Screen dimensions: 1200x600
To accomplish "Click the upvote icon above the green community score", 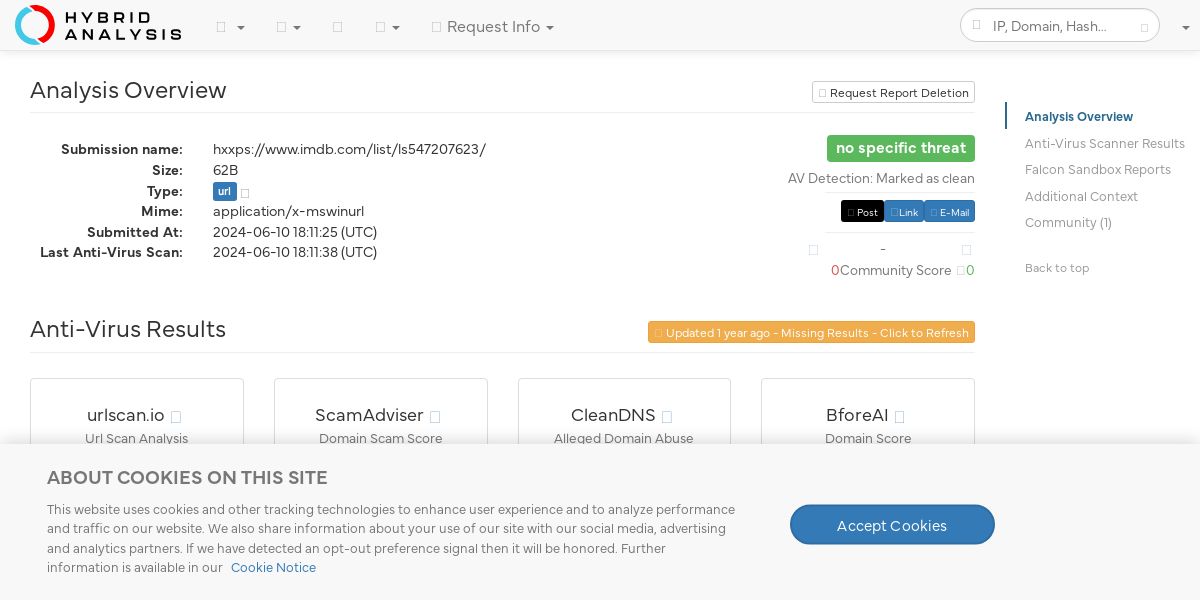I will pos(966,249).
